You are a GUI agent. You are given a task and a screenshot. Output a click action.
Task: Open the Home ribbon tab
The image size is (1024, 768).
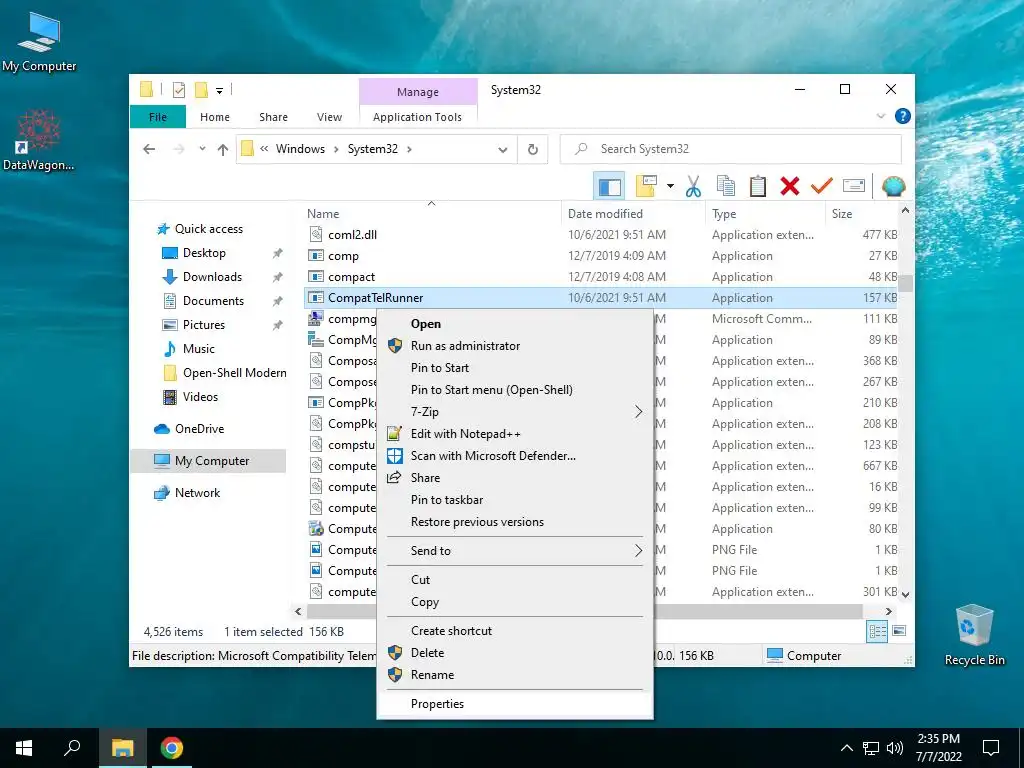pos(215,117)
